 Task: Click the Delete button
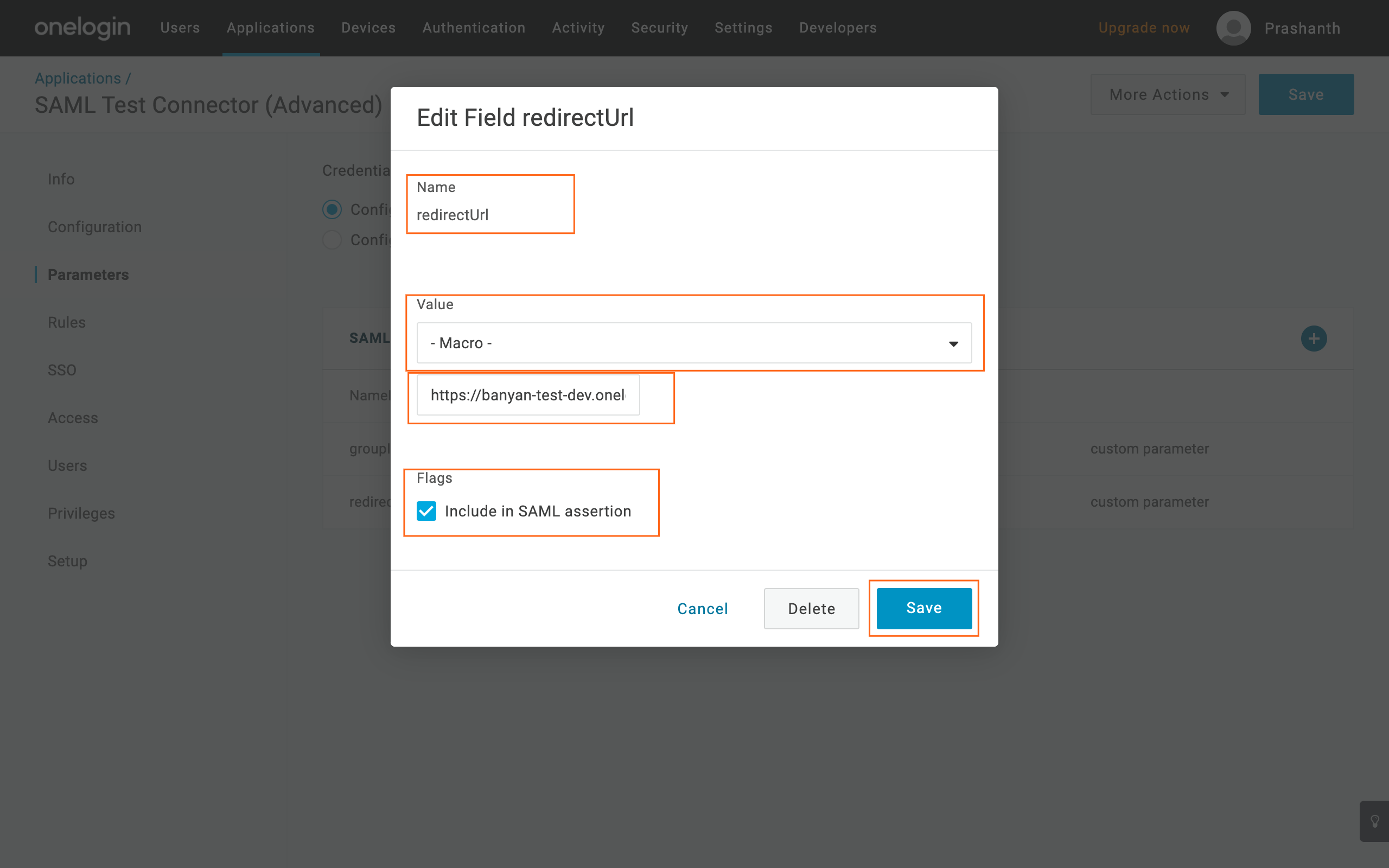coord(811,608)
